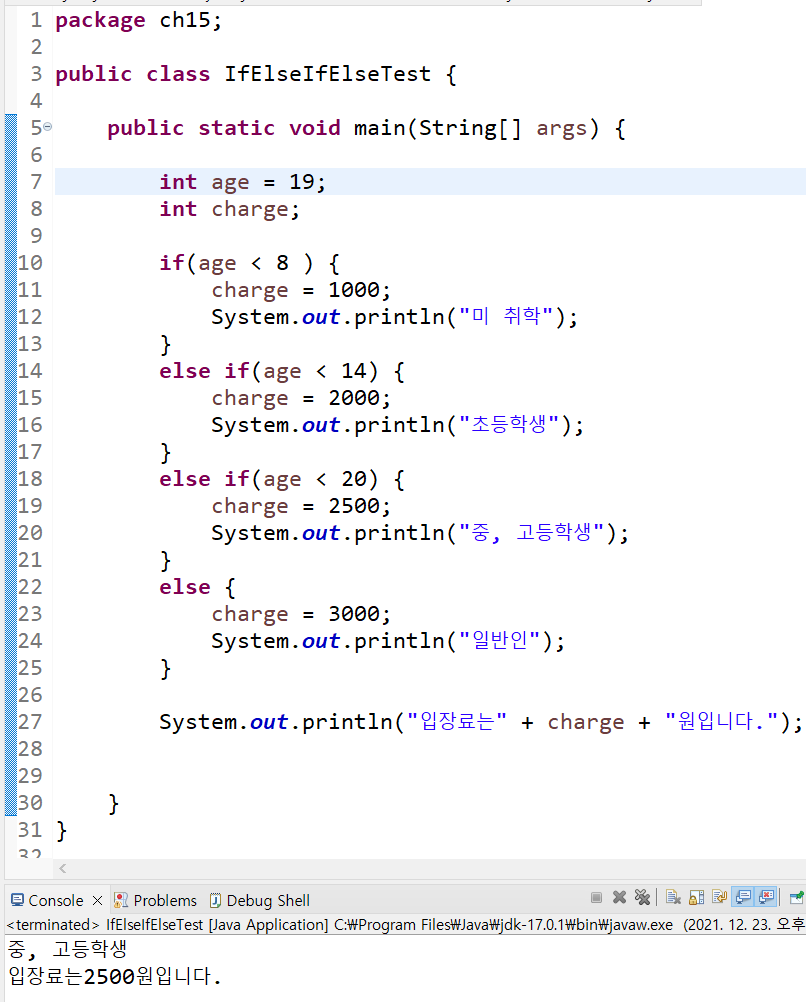Click 'else if(age < 20)' on line 18
806x1002 pixels.
coord(269,479)
